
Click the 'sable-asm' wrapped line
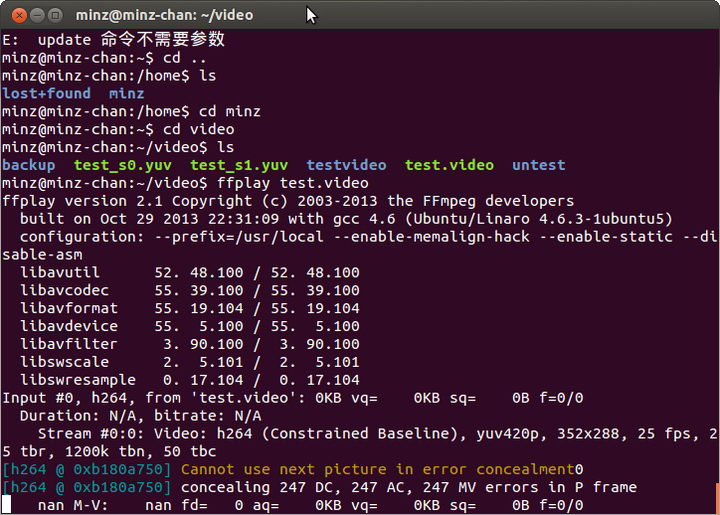click(x=42, y=255)
